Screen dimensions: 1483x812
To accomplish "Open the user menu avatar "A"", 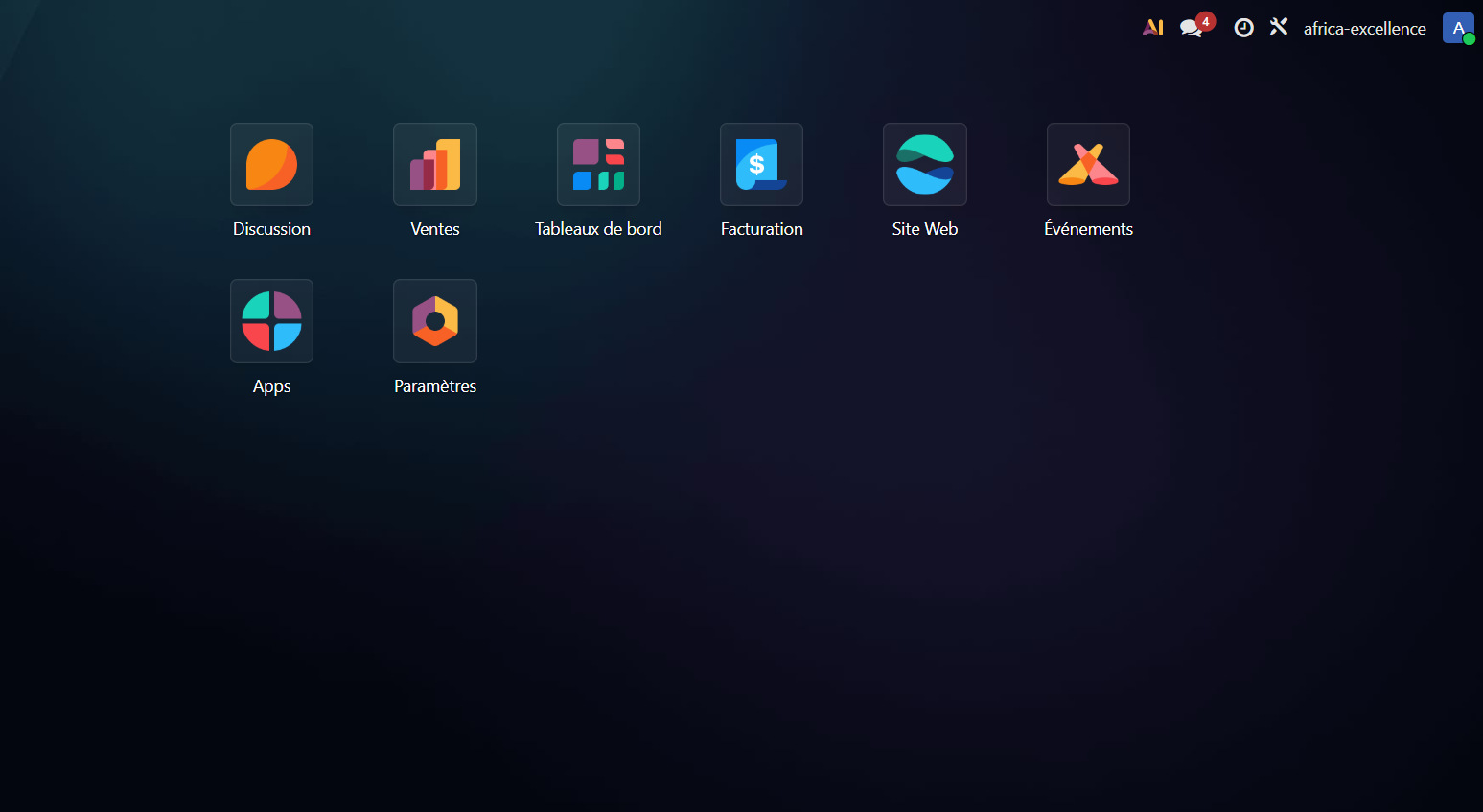I will 1457,28.
